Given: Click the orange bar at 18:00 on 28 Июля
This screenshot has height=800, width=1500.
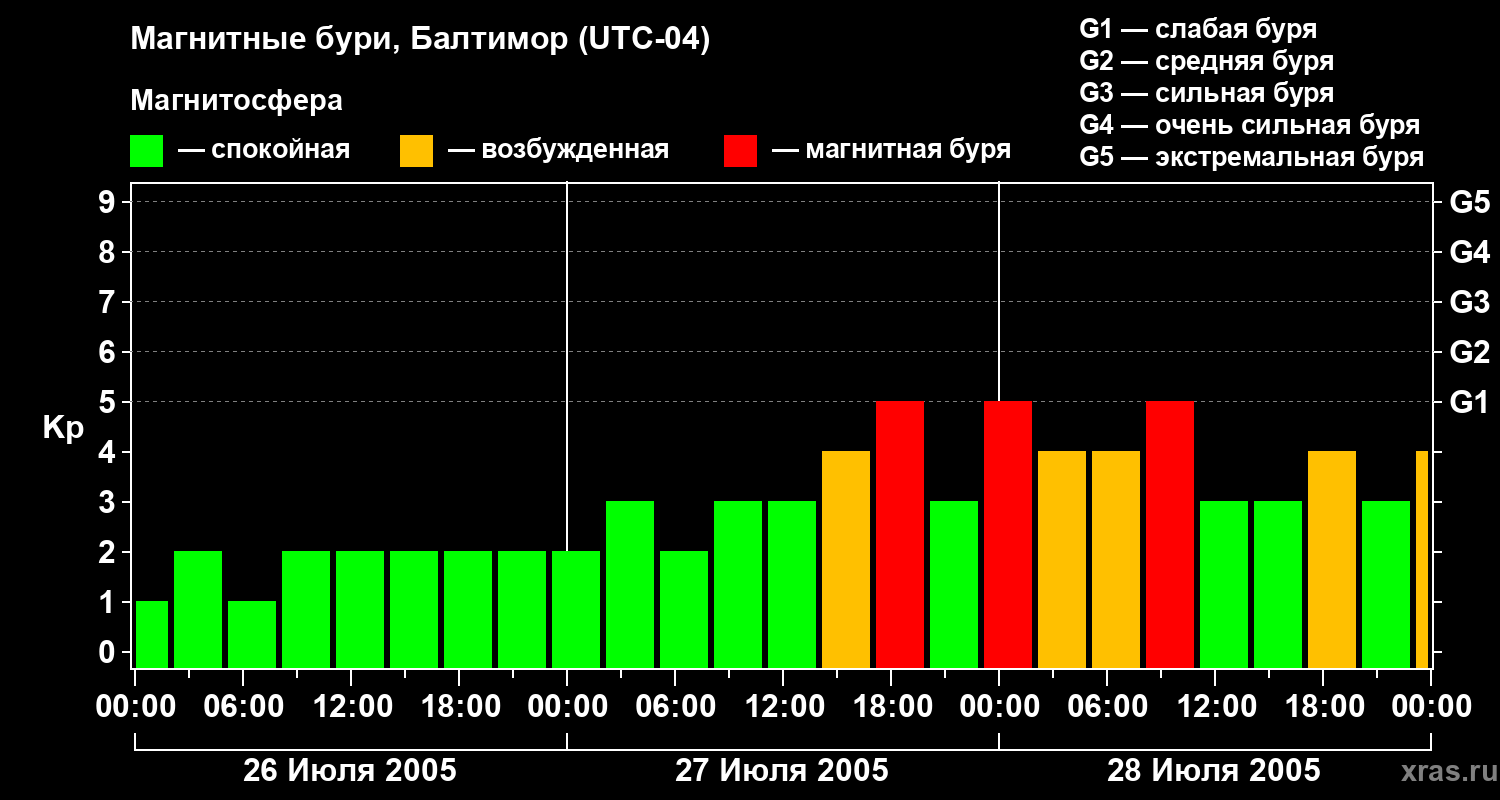Looking at the screenshot, I should point(1332,559).
